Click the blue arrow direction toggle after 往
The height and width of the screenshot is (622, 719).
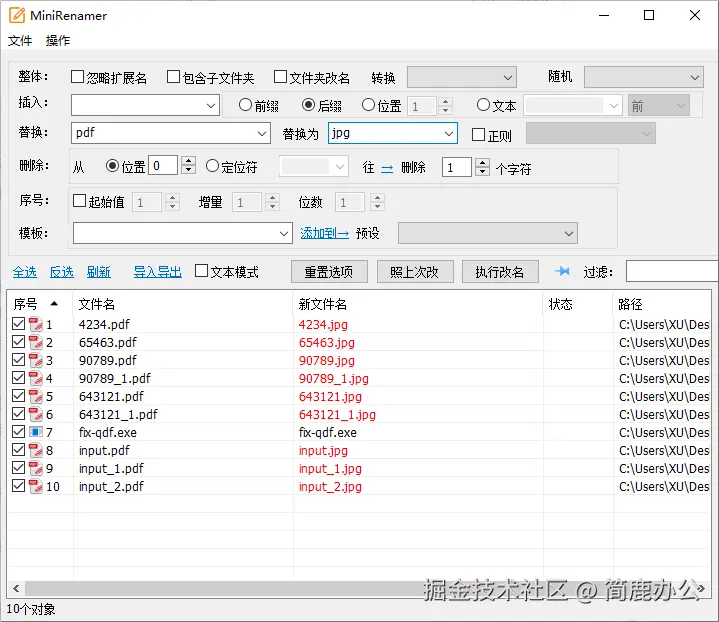tap(387, 169)
